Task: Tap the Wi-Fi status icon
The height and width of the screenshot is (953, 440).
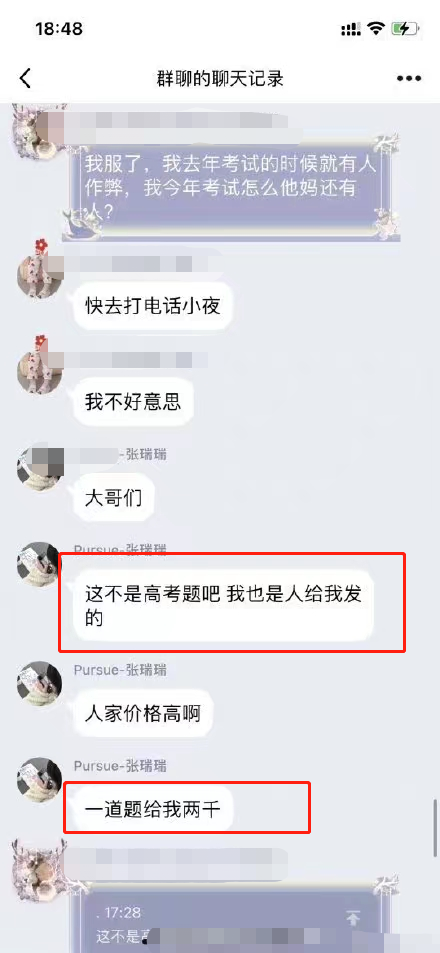Action: point(377,29)
